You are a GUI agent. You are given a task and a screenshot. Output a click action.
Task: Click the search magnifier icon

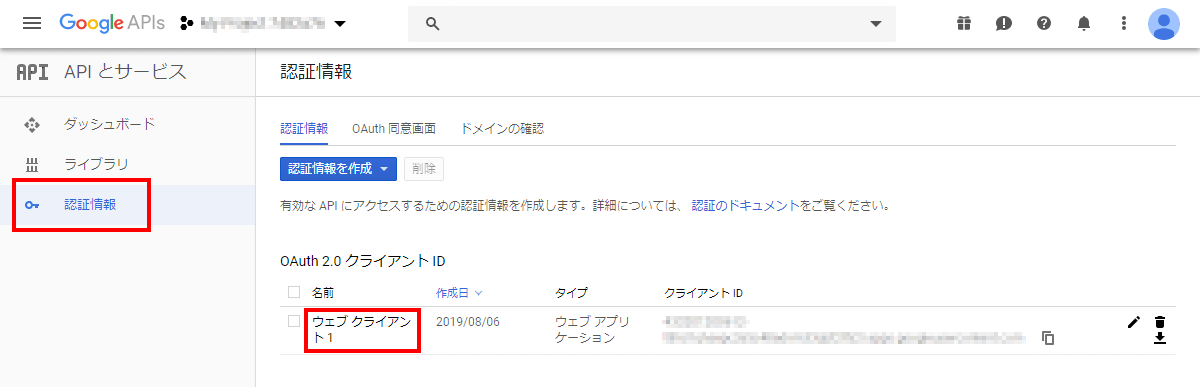433,24
